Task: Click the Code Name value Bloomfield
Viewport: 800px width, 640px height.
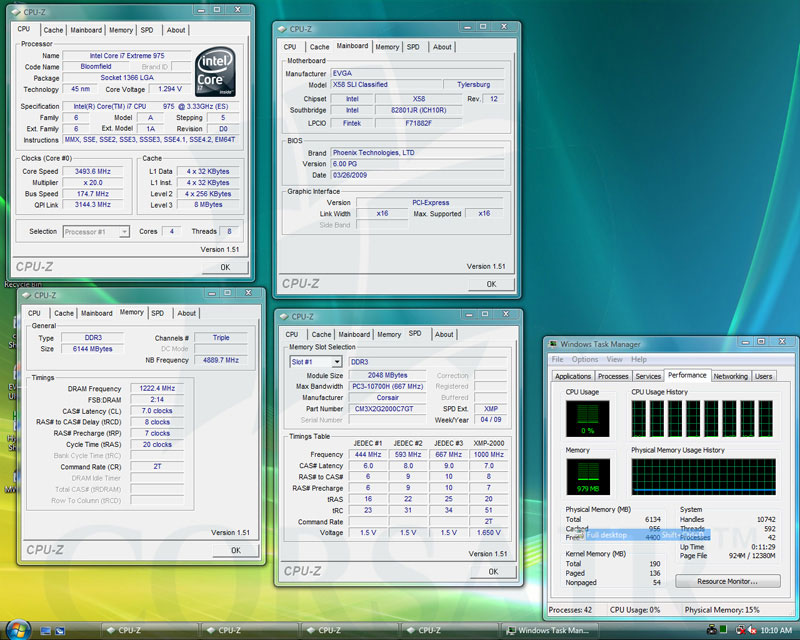Action: tap(95, 67)
